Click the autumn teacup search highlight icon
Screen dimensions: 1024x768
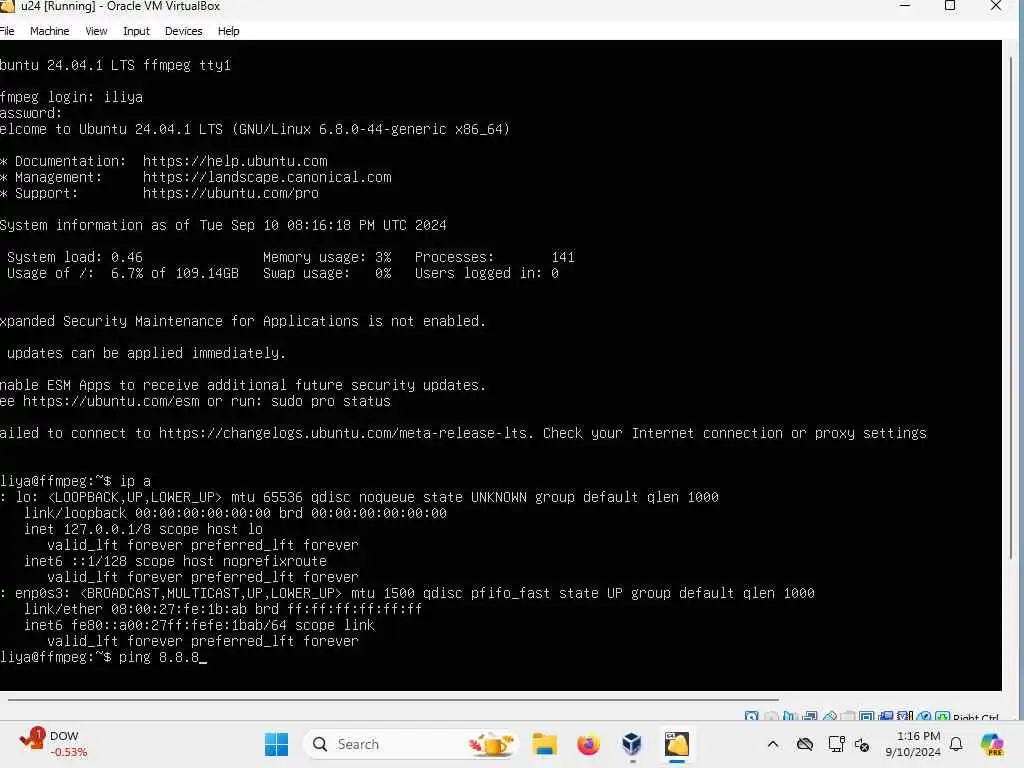[x=491, y=744]
